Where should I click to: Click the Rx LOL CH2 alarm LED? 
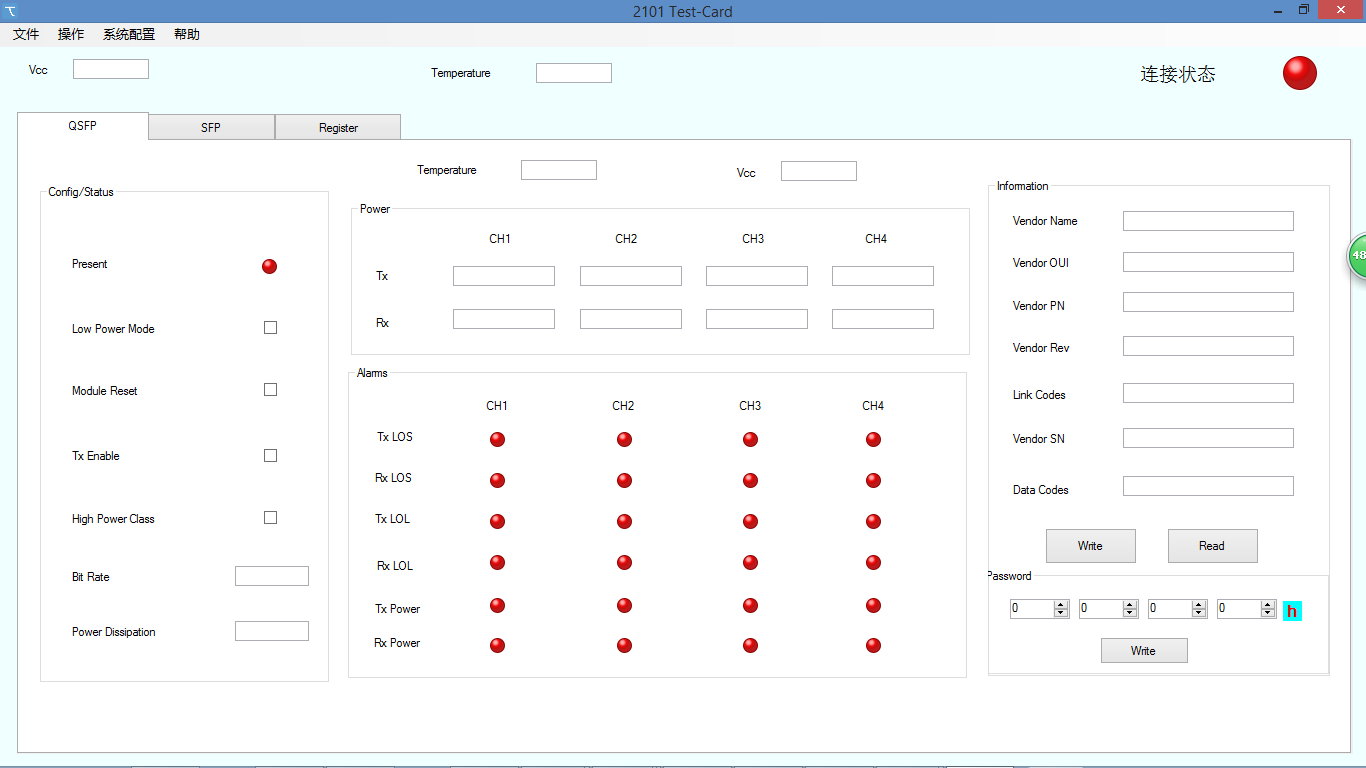tap(624, 562)
